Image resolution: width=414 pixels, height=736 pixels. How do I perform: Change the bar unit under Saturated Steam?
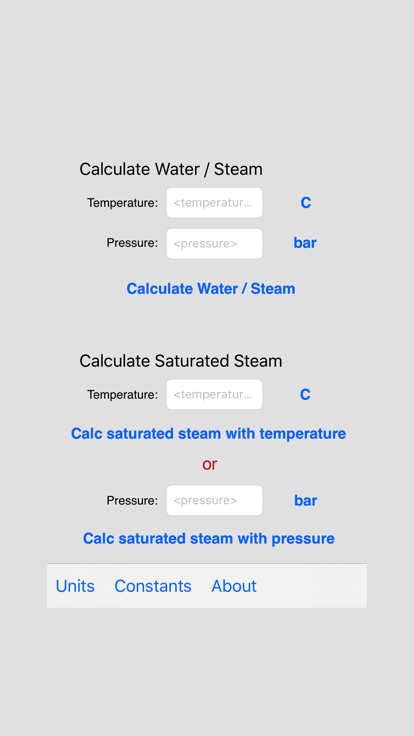(306, 501)
